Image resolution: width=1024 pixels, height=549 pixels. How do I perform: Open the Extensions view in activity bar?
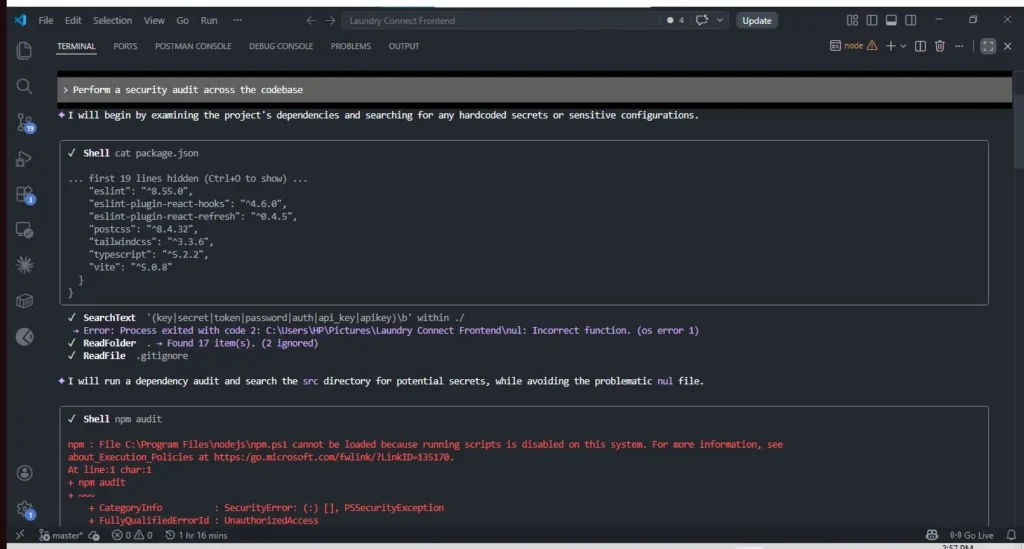[x=25, y=195]
